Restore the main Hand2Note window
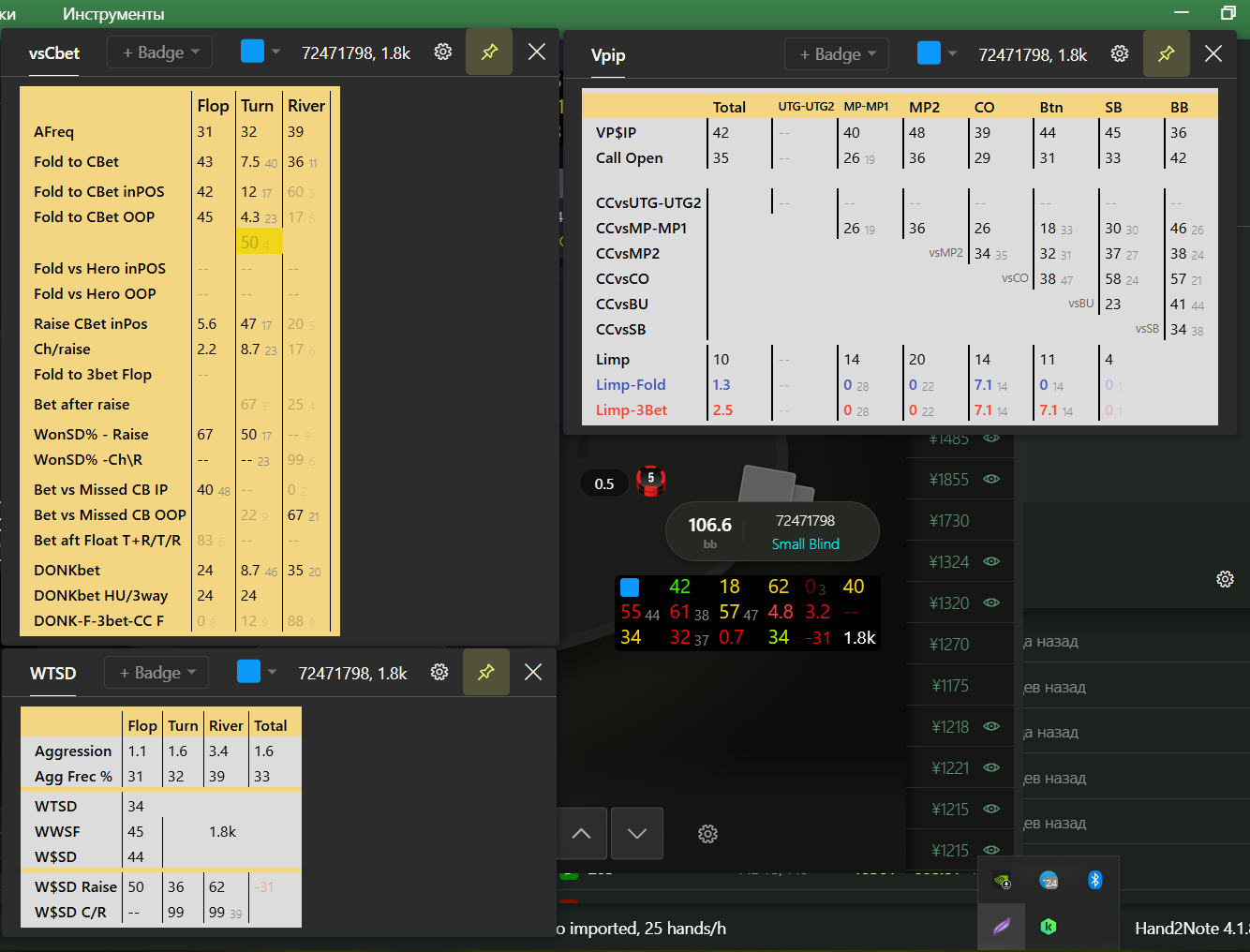Viewport: 1250px width, 952px height. point(1228,13)
